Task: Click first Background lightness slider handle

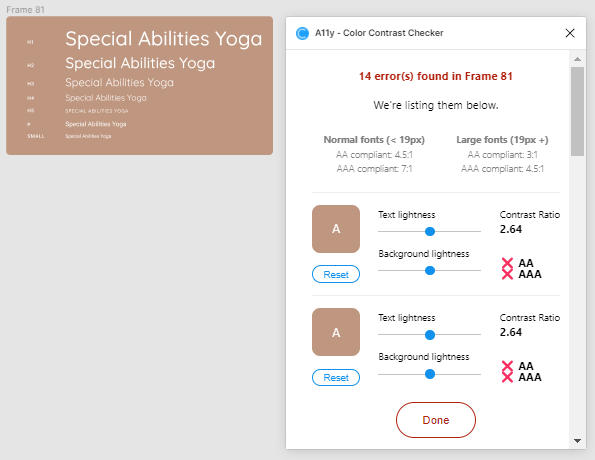Action: click(430, 270)
